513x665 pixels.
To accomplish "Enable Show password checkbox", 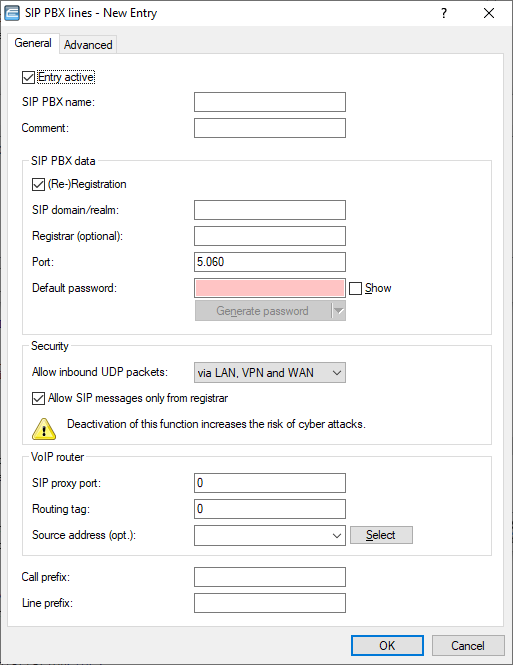I will (x=355, y=288).
